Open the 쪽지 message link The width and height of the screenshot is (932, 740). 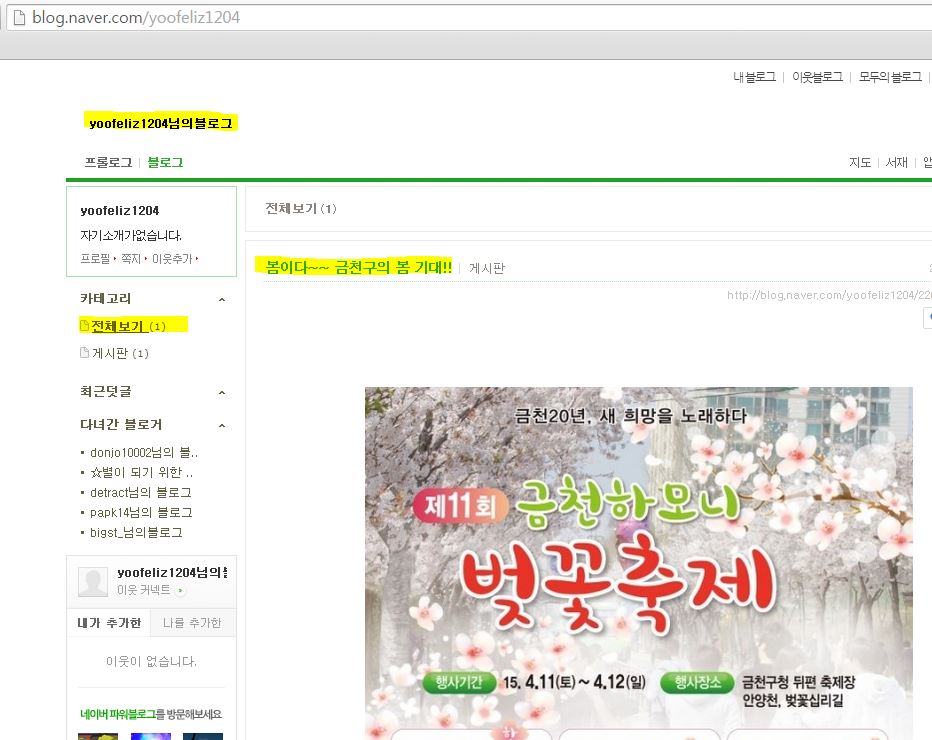[132, 258]
